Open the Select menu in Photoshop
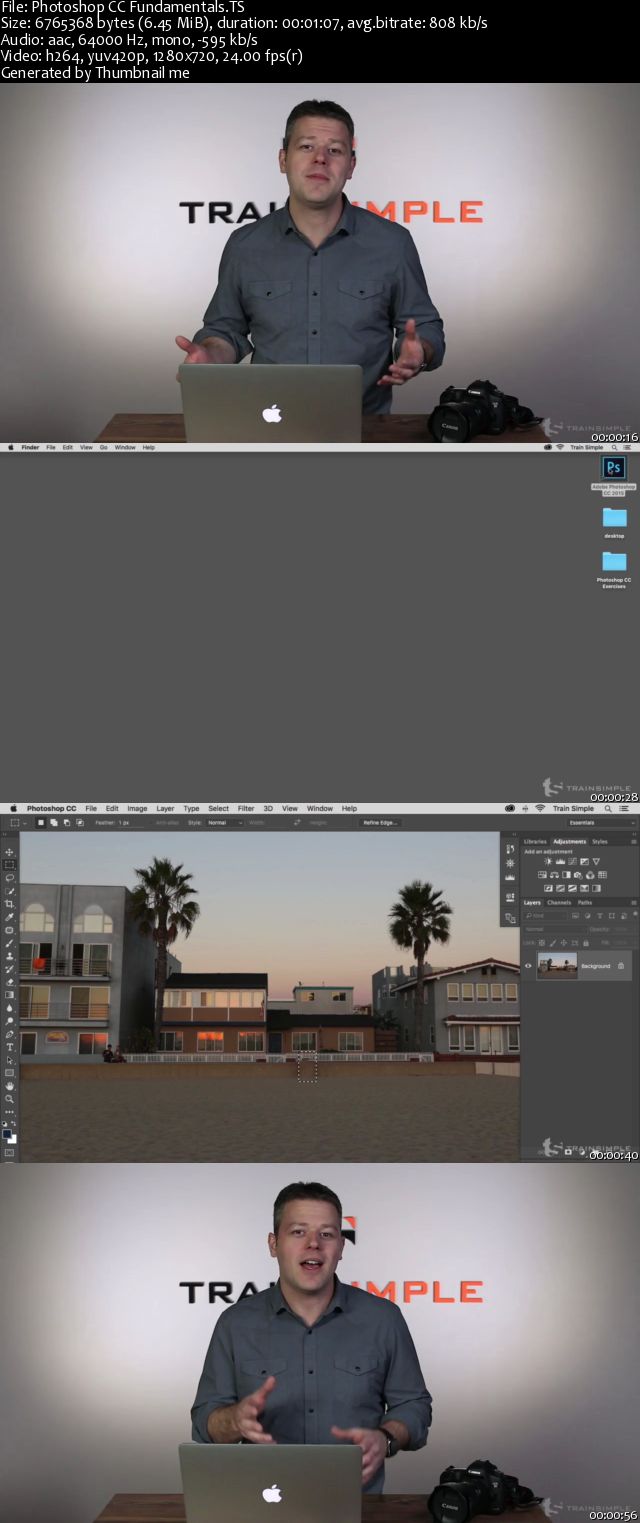Screen dimensions: 640x1523 [218, 808]
